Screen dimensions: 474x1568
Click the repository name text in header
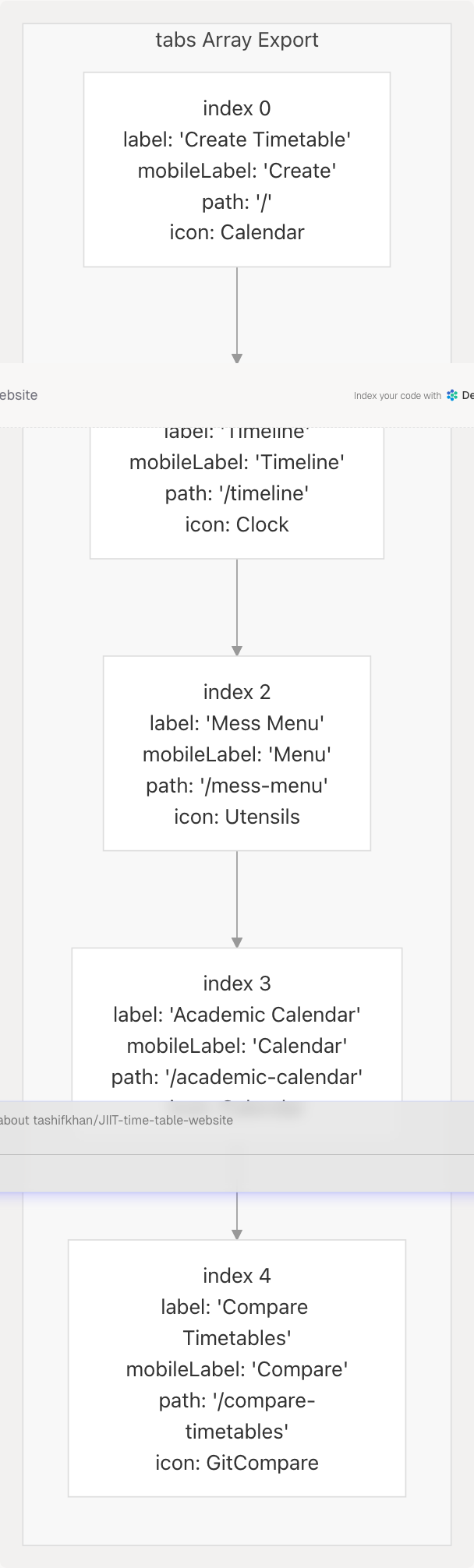click(x=19, y=395)
